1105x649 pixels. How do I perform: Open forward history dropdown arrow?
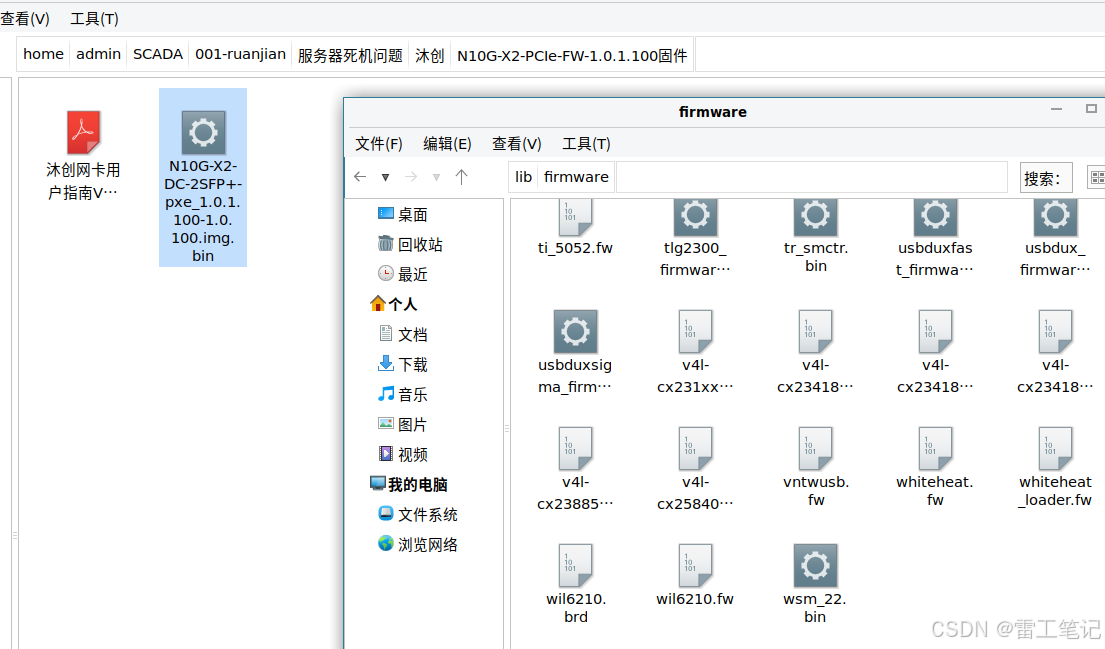pyautogui.click(x=436, y=178)
